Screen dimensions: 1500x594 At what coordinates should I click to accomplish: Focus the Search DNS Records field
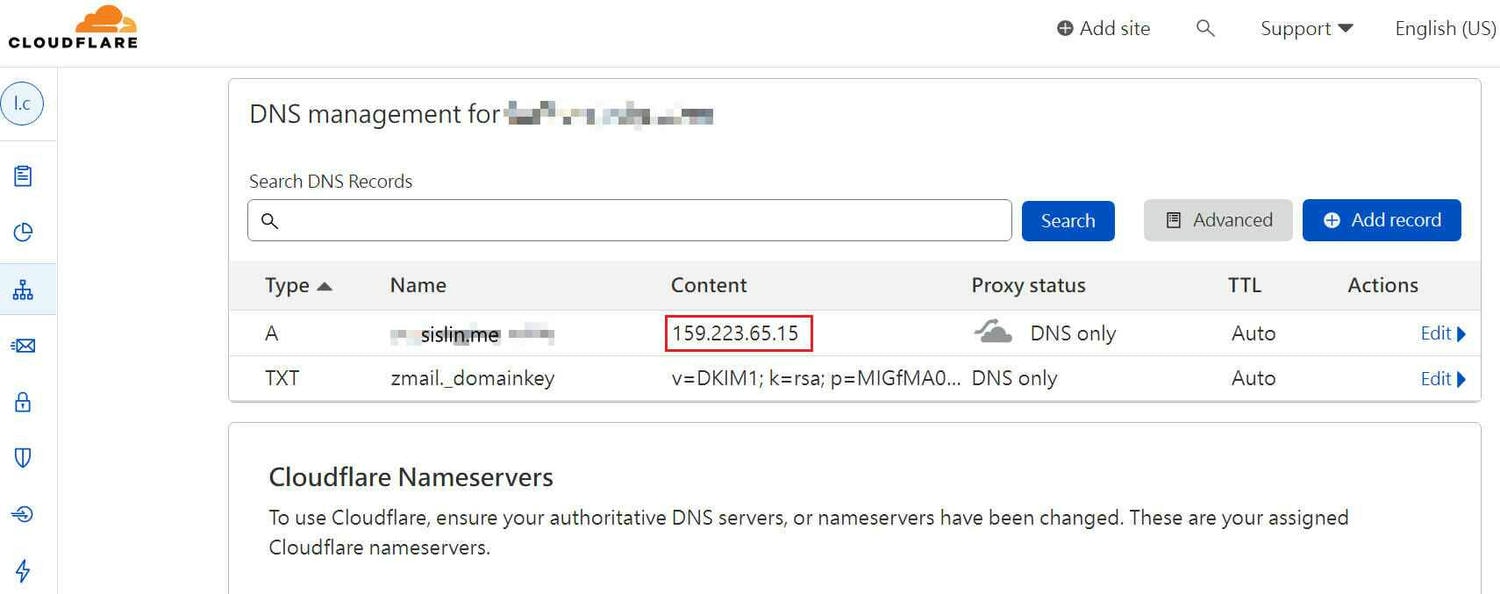pyautogui.click(x=629, y=220)
